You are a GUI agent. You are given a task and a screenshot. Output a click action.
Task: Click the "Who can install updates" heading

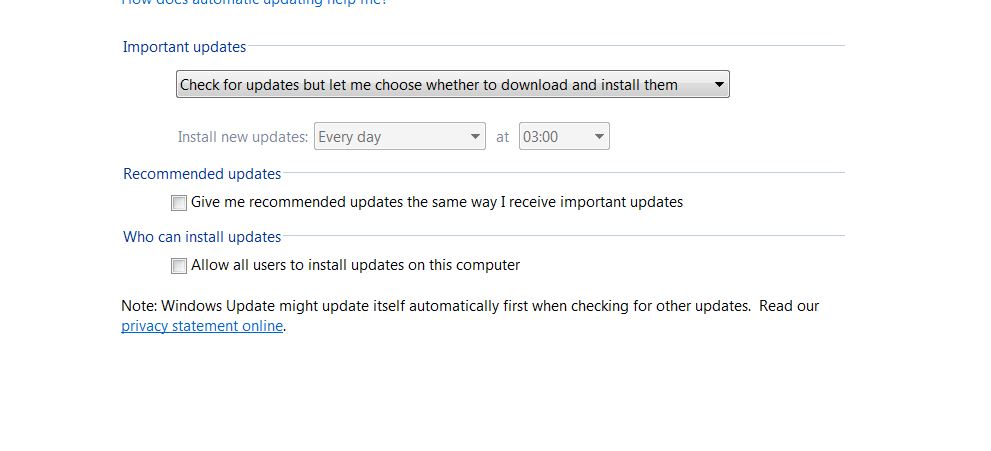click(202, 237)
